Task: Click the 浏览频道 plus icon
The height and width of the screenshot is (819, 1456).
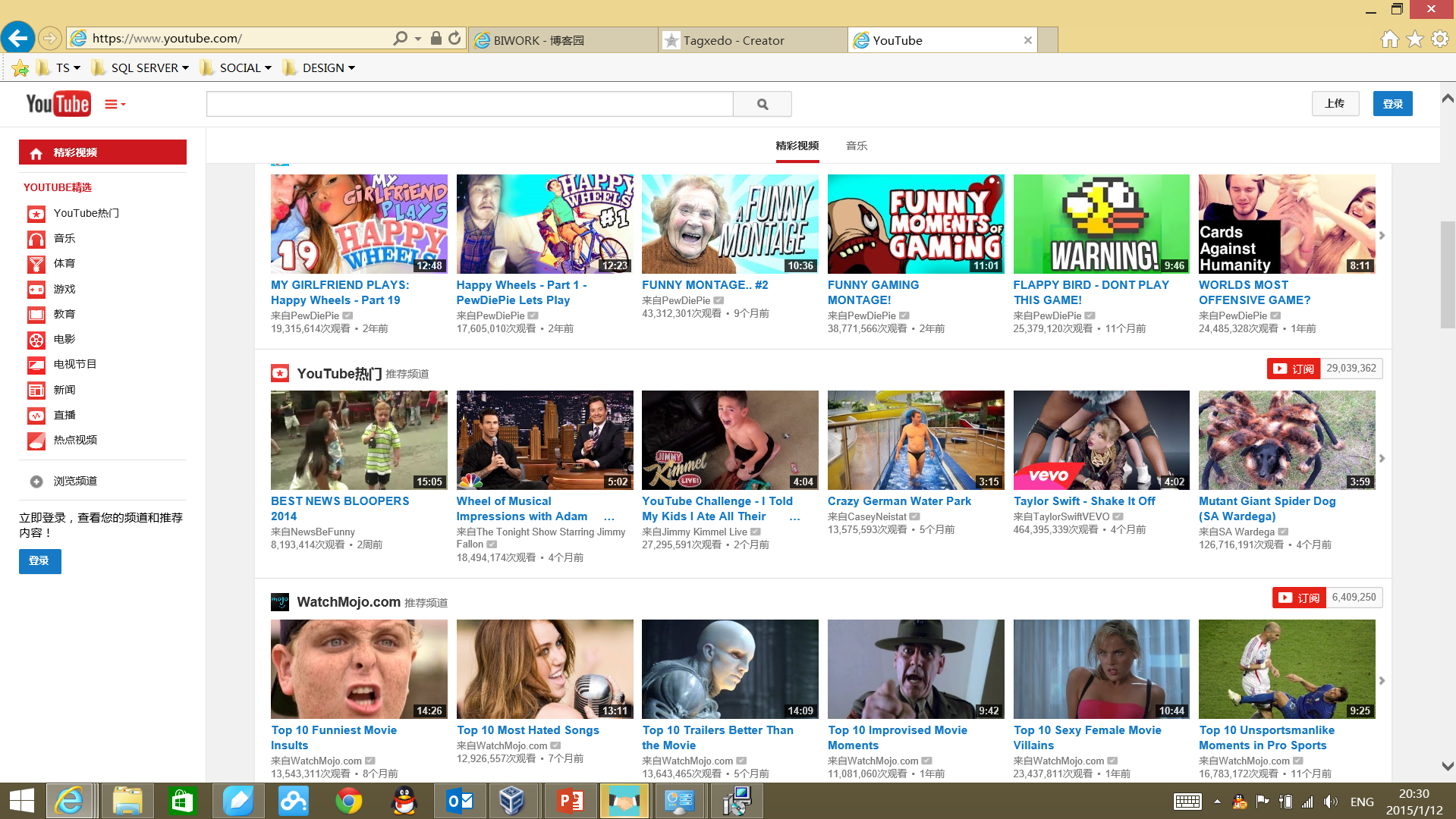Action: point(36,482)
